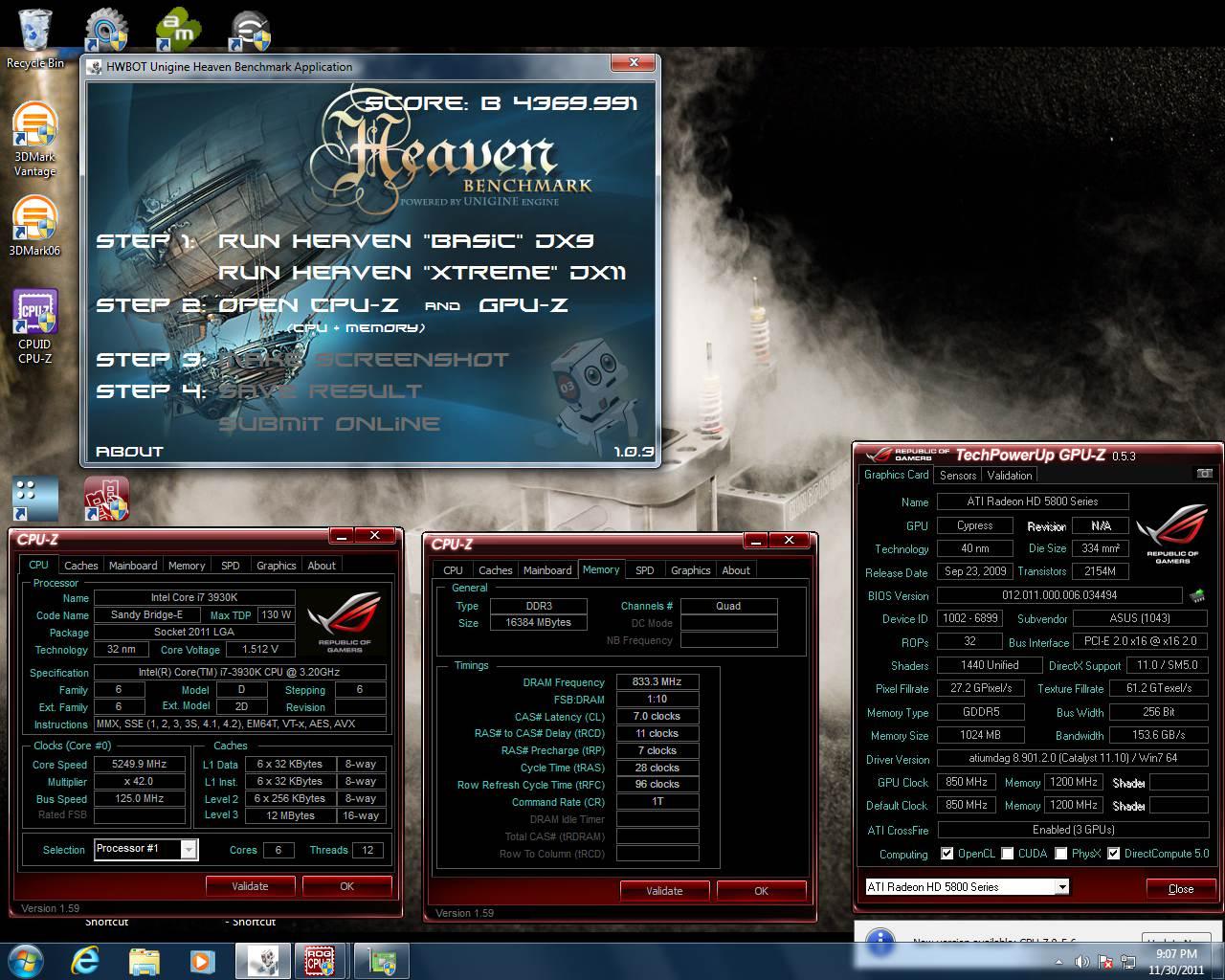Click the volume speaker tray icon
Screen dimensions: 1225x980
coord(1081,962)
